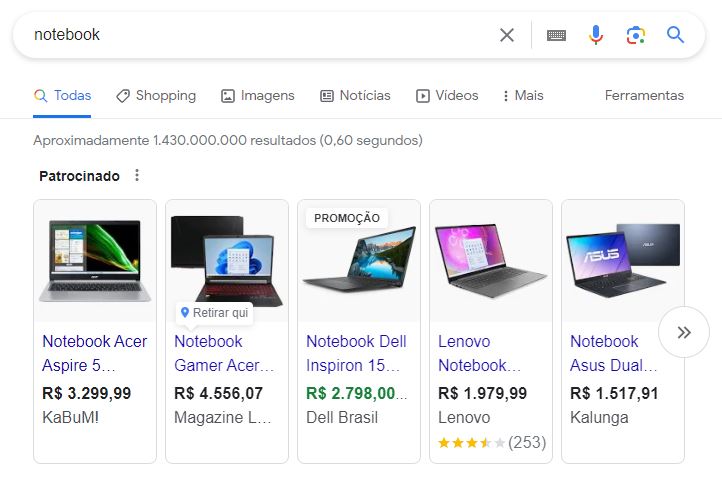Click the Lenovo notebook product image

coord(491,261)
